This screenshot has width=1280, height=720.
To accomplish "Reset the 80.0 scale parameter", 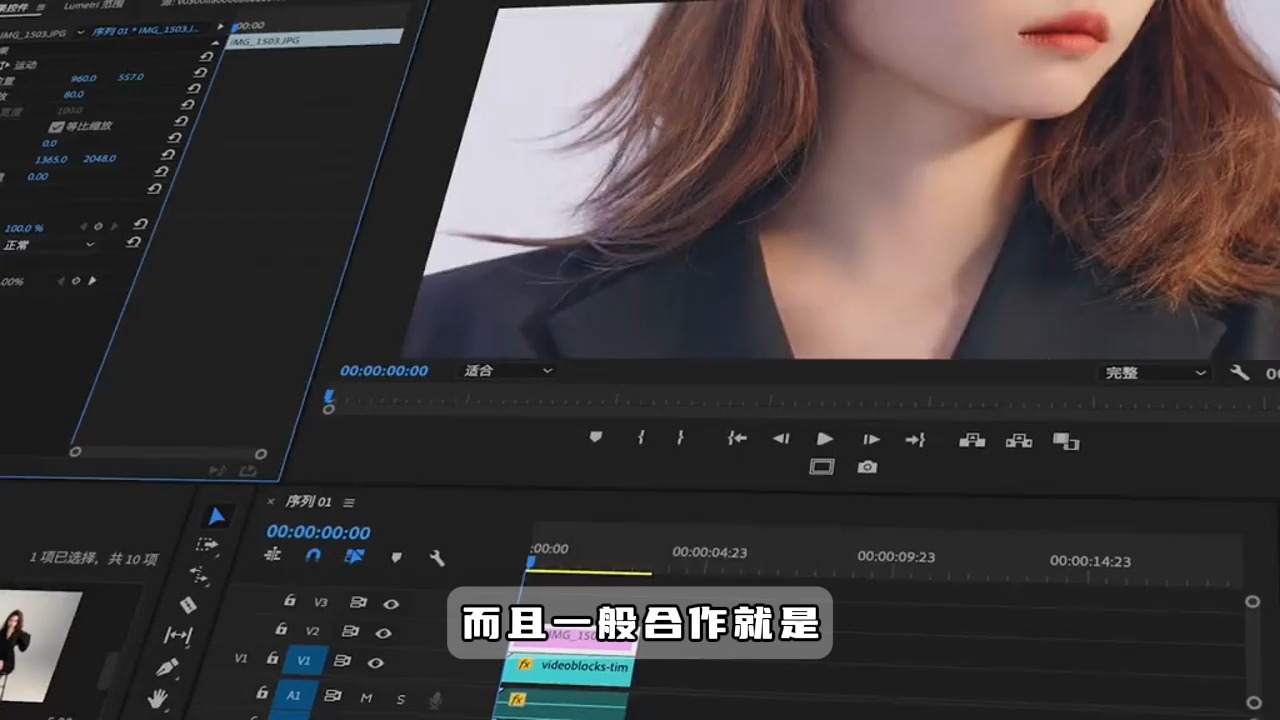I will point(193,89).
